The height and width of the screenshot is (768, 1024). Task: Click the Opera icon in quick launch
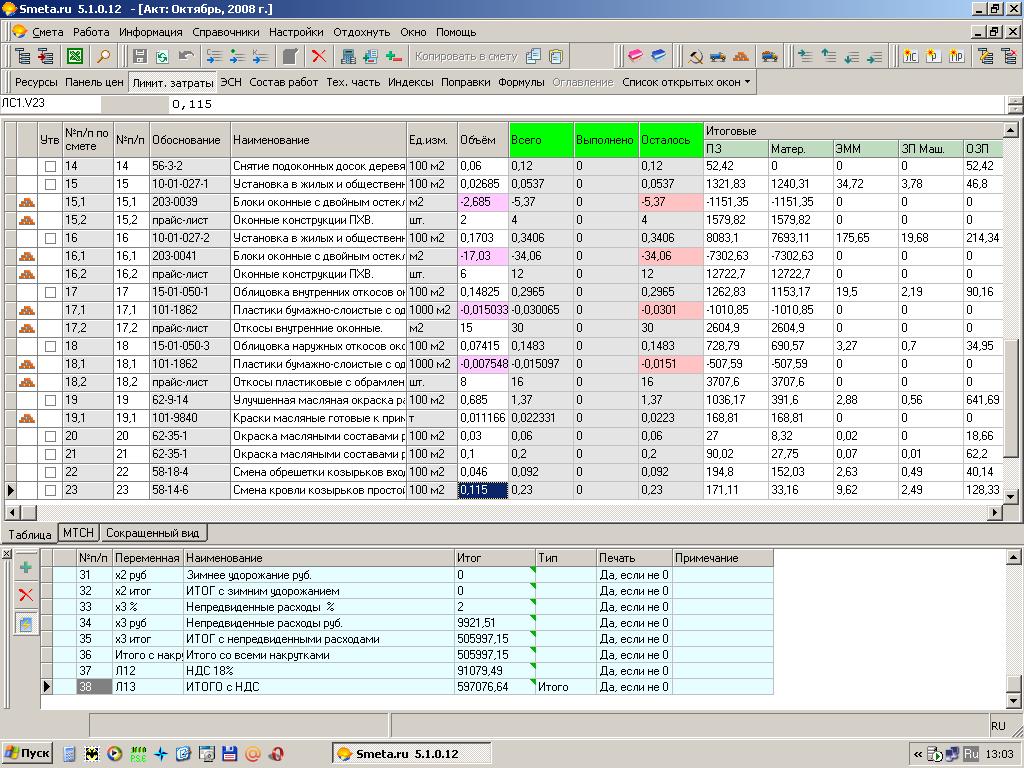coord(276,754)
